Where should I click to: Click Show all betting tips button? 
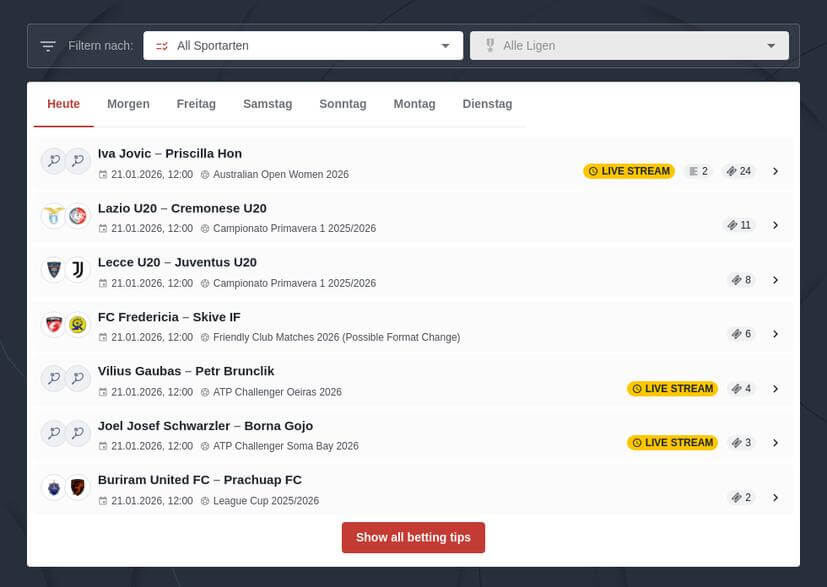413,537
